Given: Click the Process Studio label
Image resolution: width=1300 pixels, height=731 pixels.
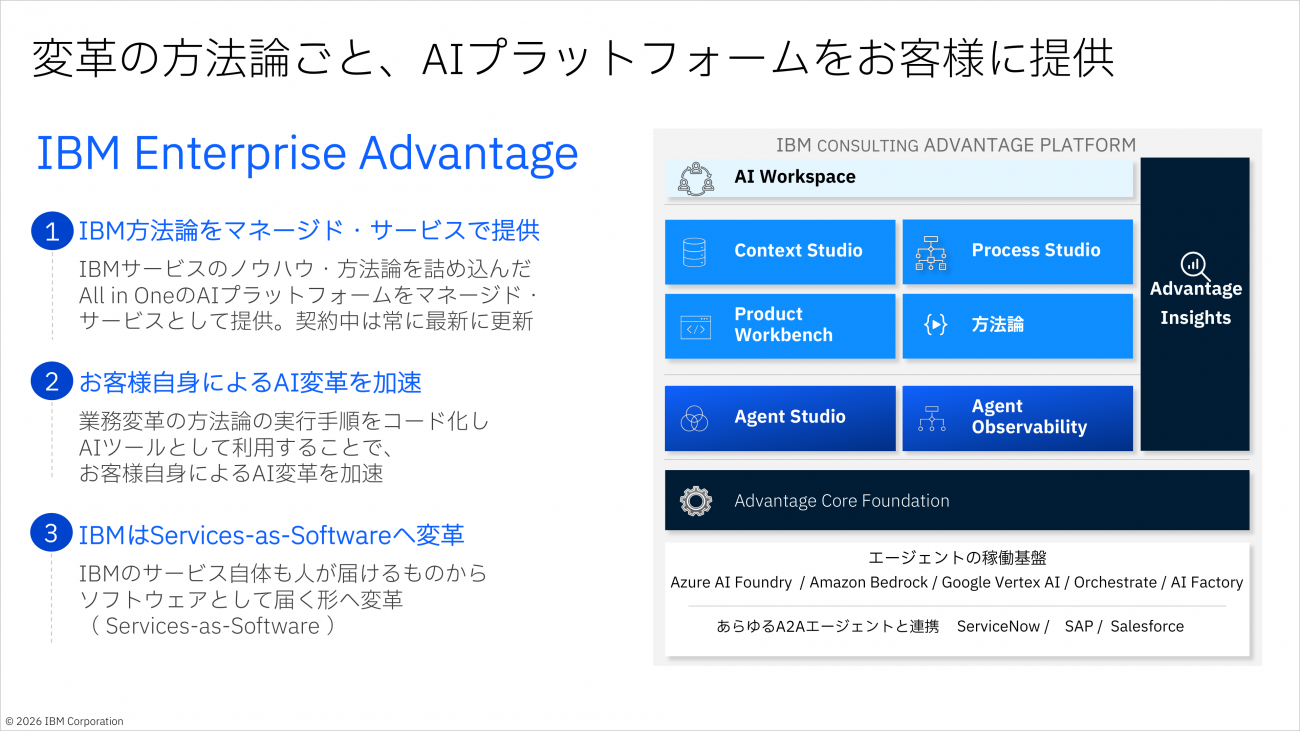Looking at the screenshot, I should [1036, 250].
